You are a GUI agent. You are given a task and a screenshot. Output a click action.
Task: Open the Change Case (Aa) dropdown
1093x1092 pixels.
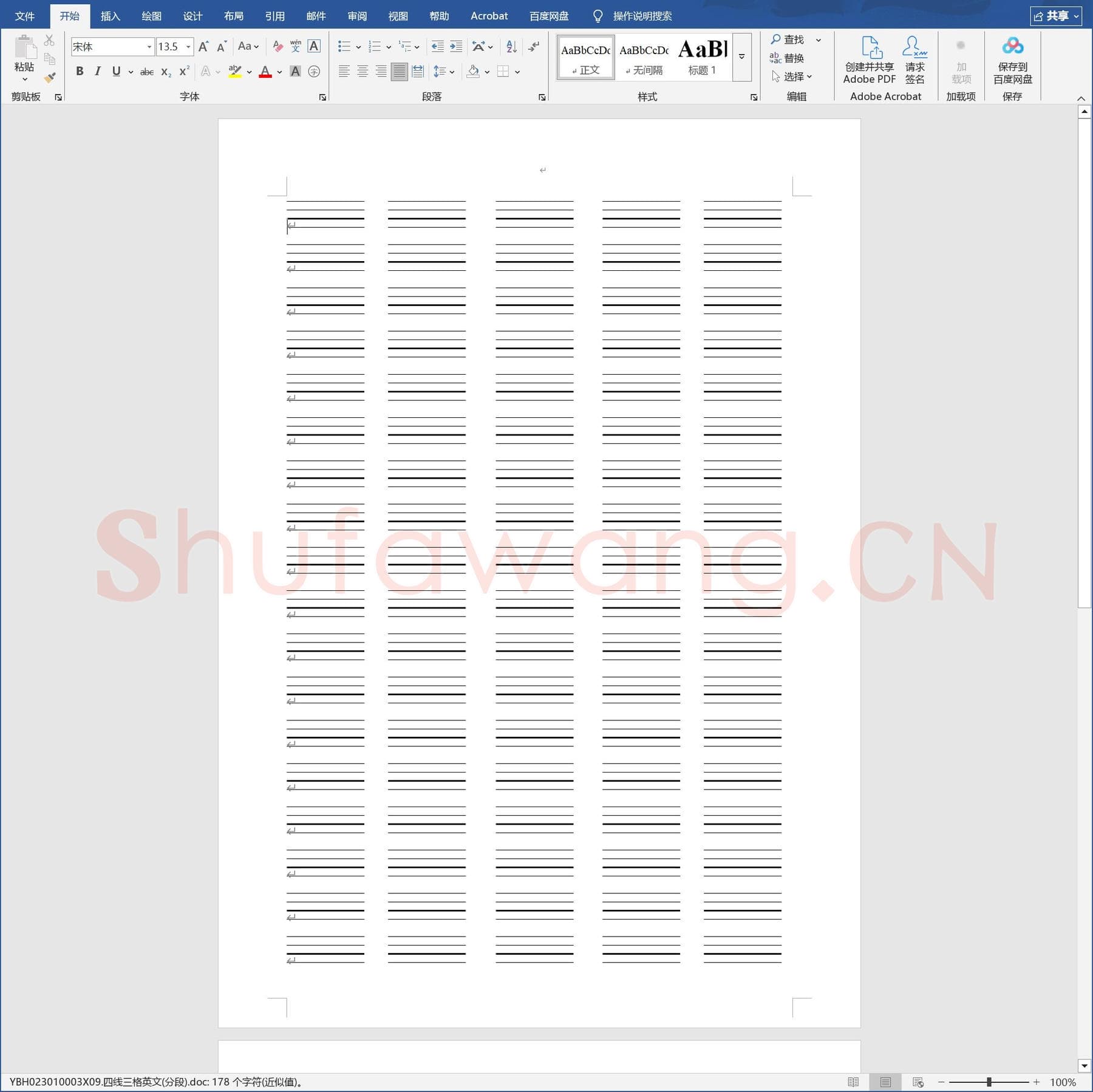coord(248,47)
